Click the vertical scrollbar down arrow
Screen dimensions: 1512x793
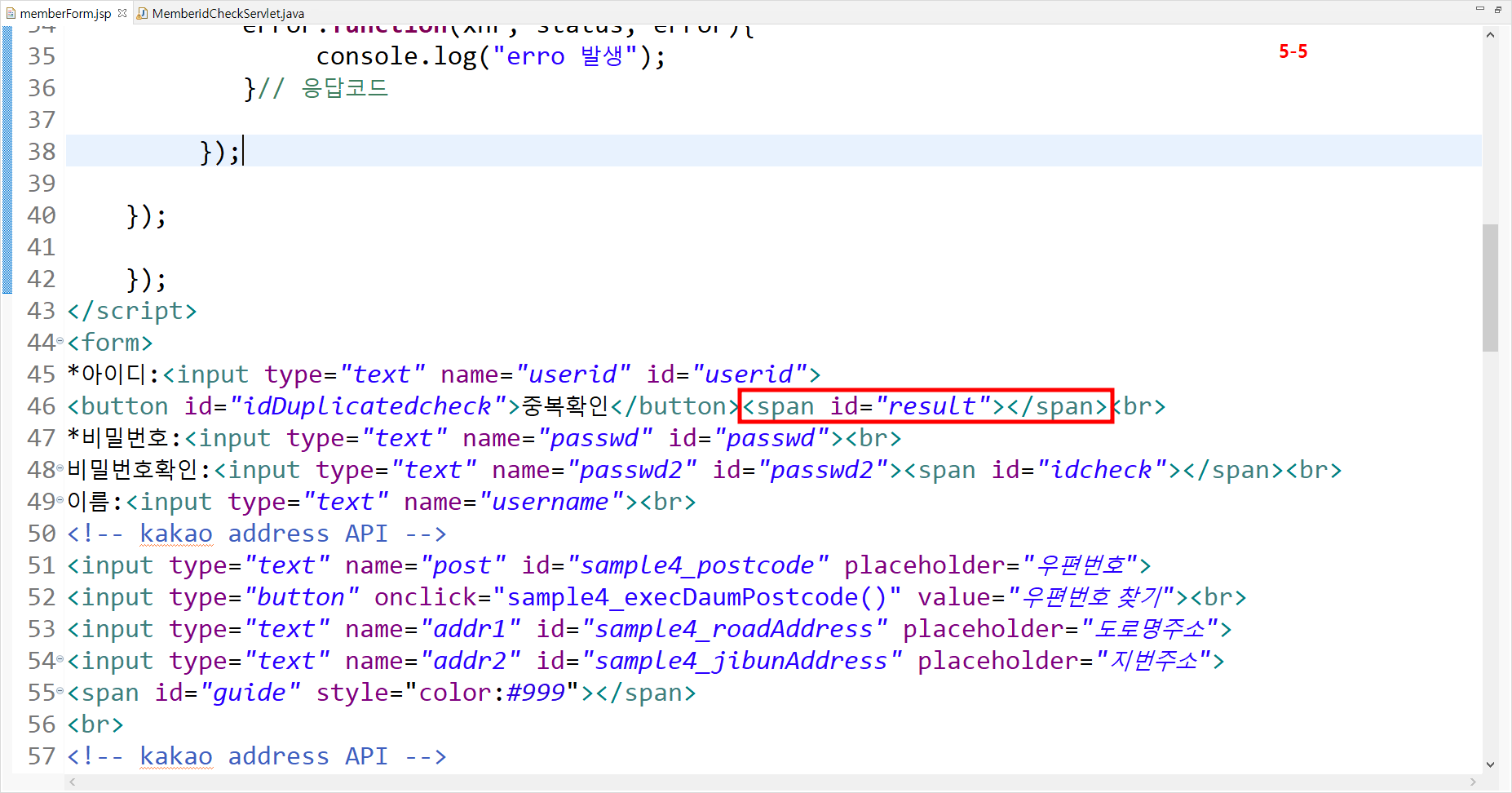[1491, 764]
